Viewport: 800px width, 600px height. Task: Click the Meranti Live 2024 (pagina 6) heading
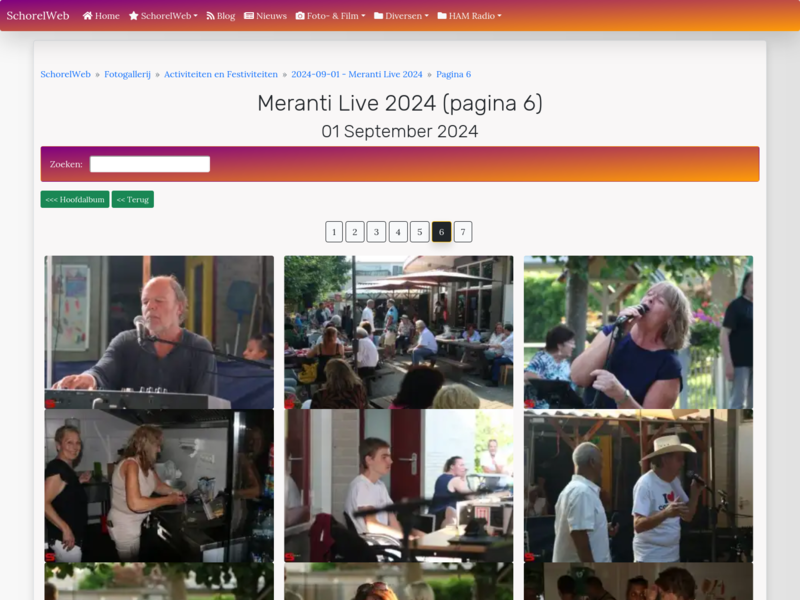coord(400,104)
